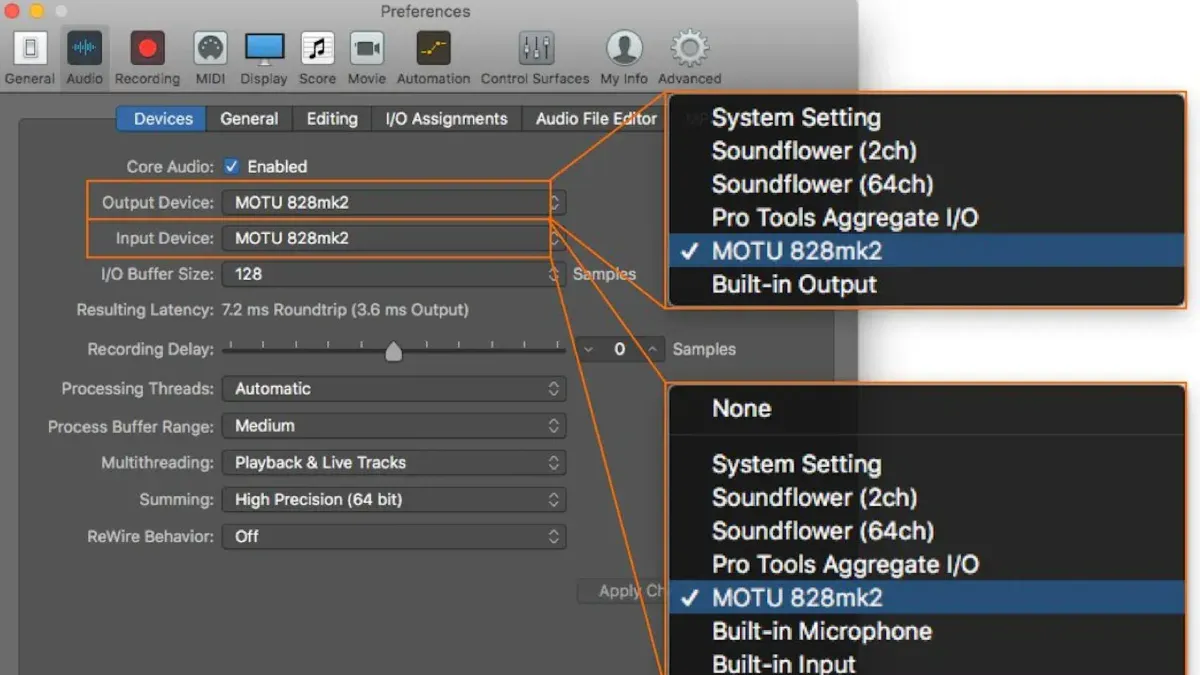Open the Processing Threads dropdown
This screenshot has height=675, width=1200.
pyautogui.click(x=394, y=388)
